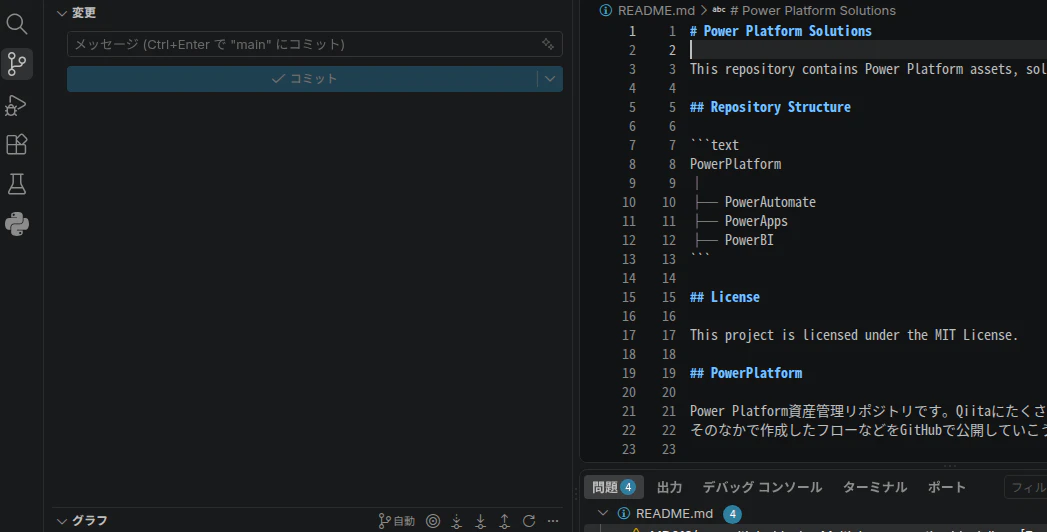Click the problems filter input field

coord(1026,487)
